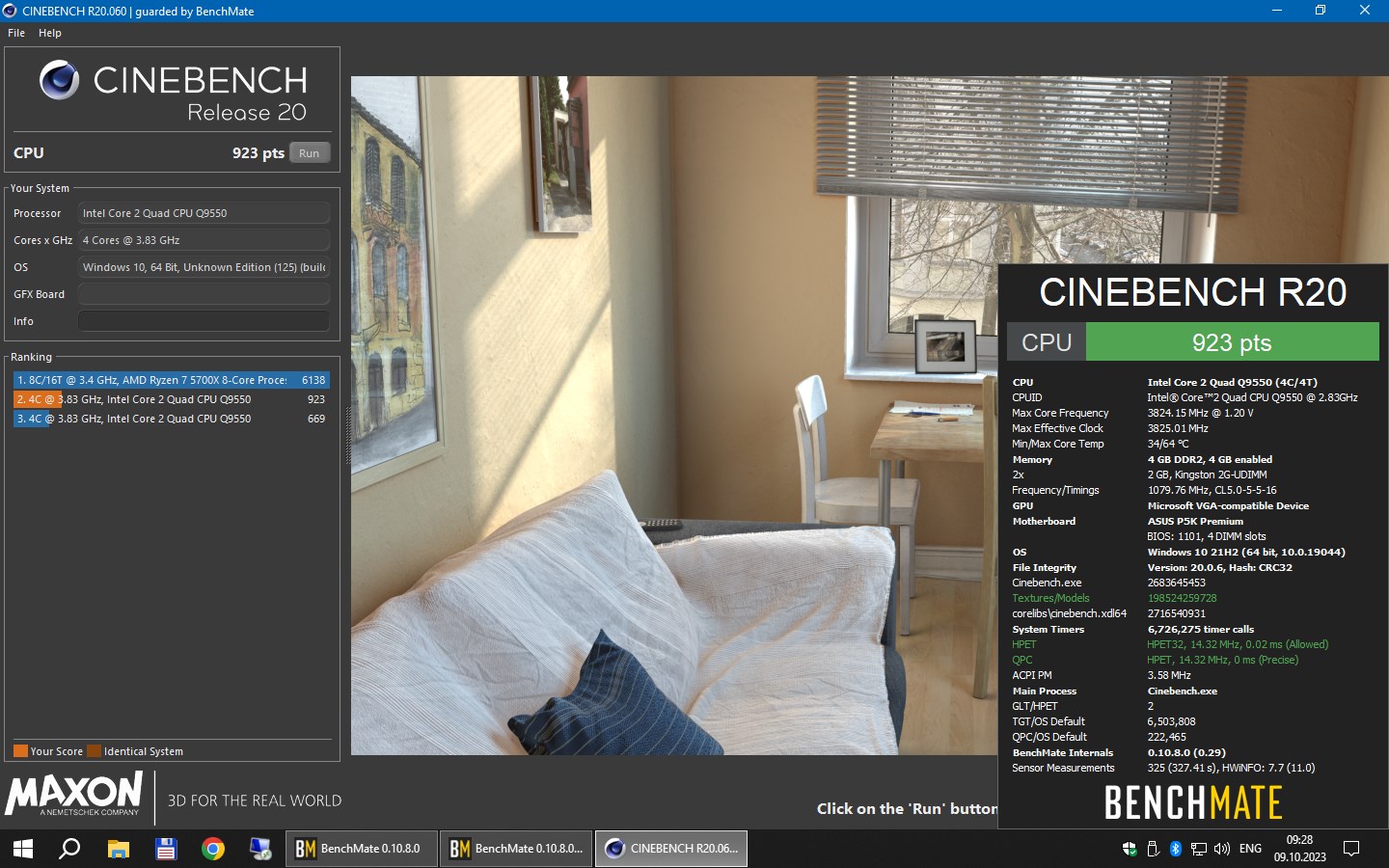The height and width of the screenshot is (868, 1389).
Task: Click the OS field showing Windows 10
Action: (204, 267)
